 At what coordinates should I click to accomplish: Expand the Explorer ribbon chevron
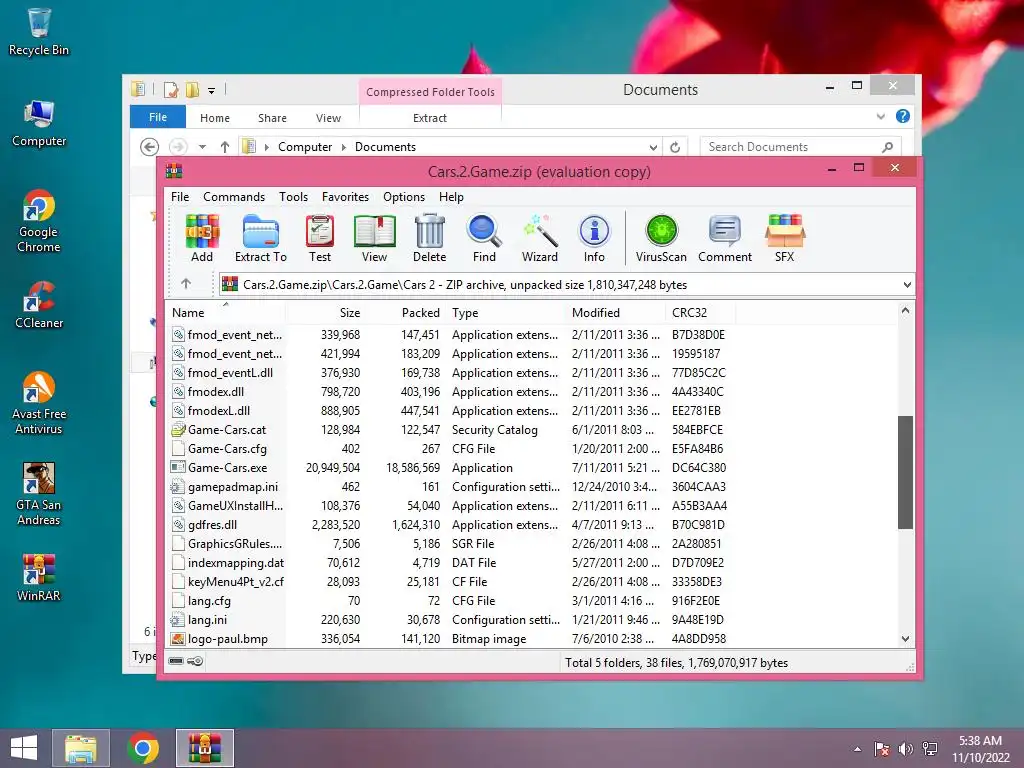(880, 116)
